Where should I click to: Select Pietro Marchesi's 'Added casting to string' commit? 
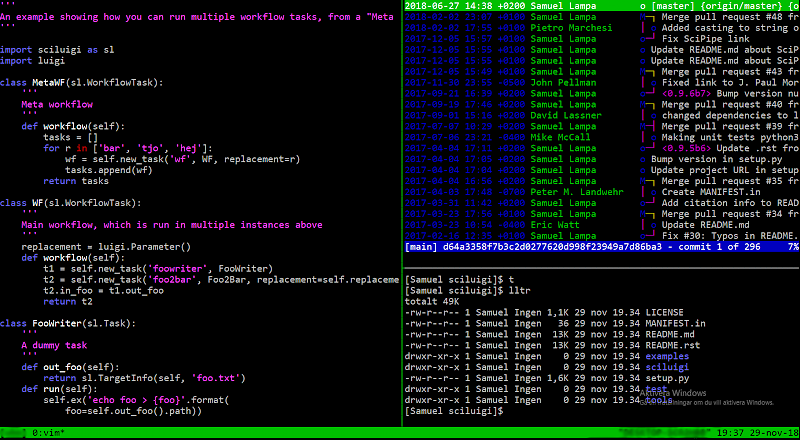click(x=602, y=28)
